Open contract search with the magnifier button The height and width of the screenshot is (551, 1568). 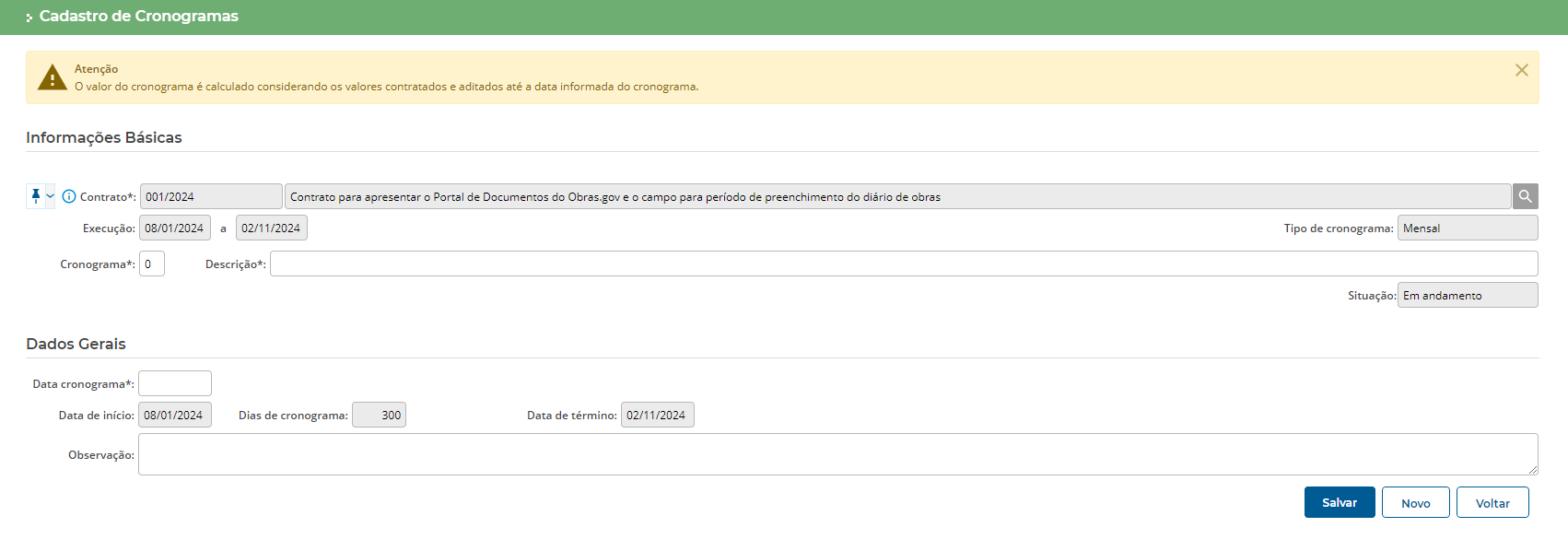coord(1525,196)
